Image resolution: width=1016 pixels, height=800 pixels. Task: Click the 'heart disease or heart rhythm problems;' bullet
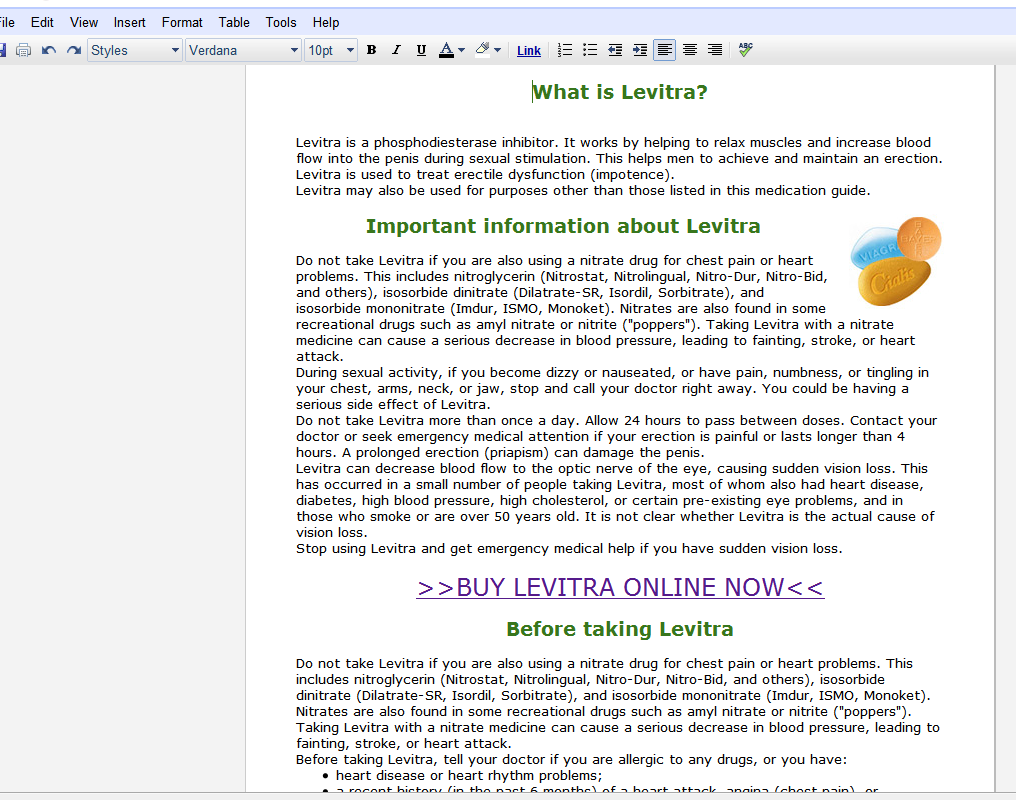(x=468, y=775)
